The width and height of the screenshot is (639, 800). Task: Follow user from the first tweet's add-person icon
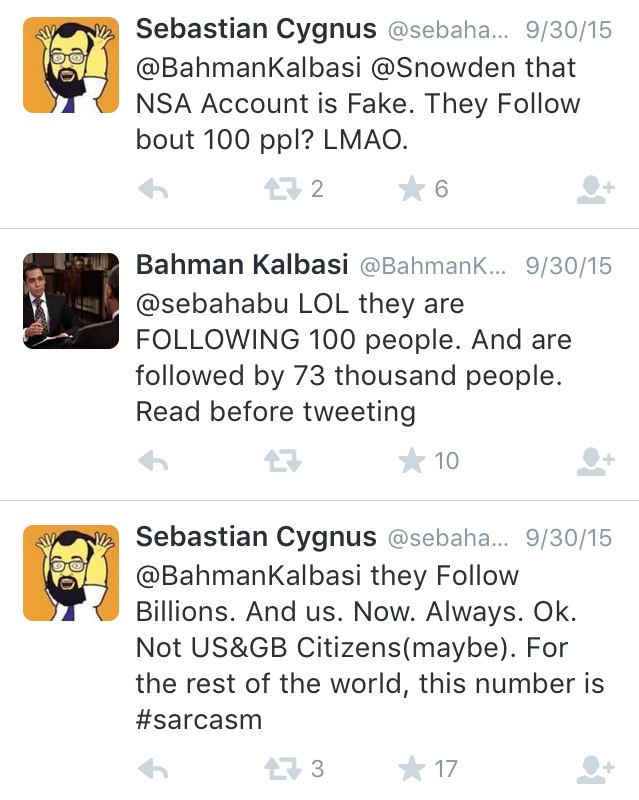595,190
